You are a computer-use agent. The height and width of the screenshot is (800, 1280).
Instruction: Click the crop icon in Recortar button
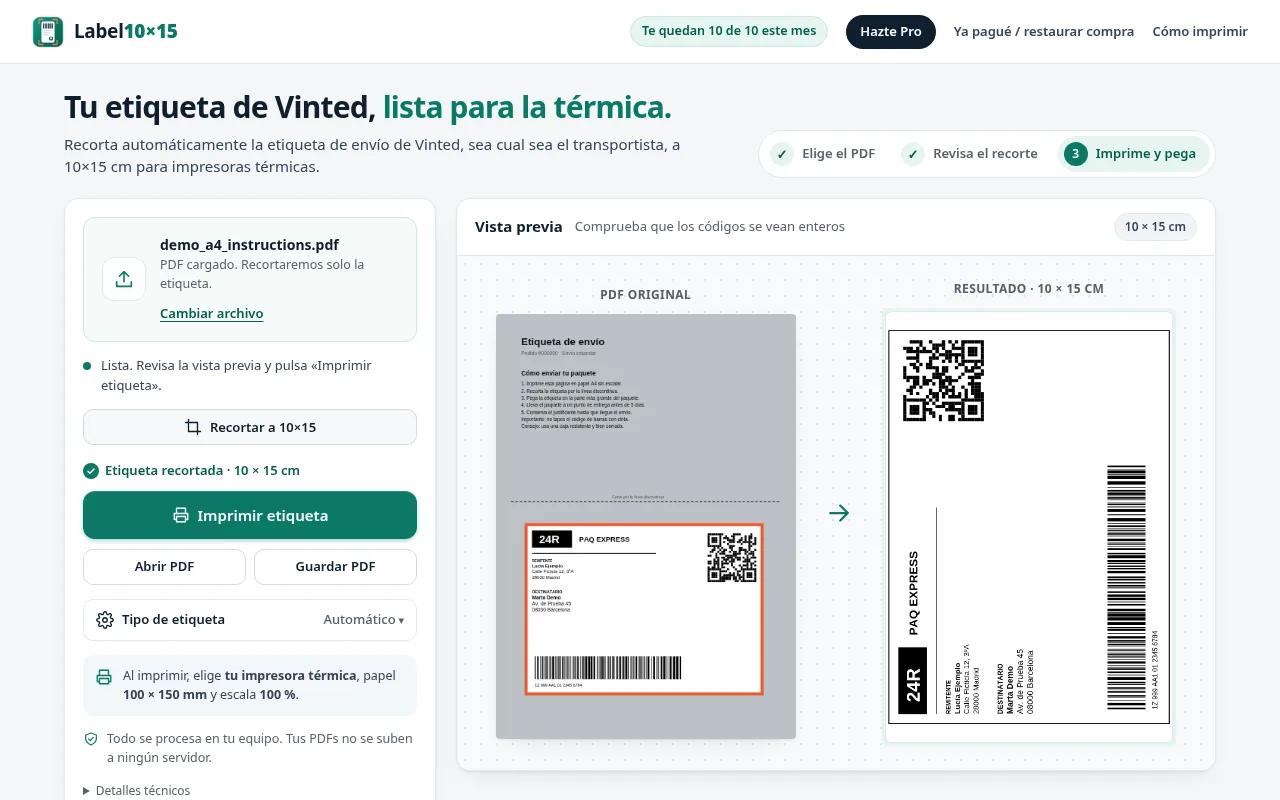pyautogui.click(x=193, y=427)
